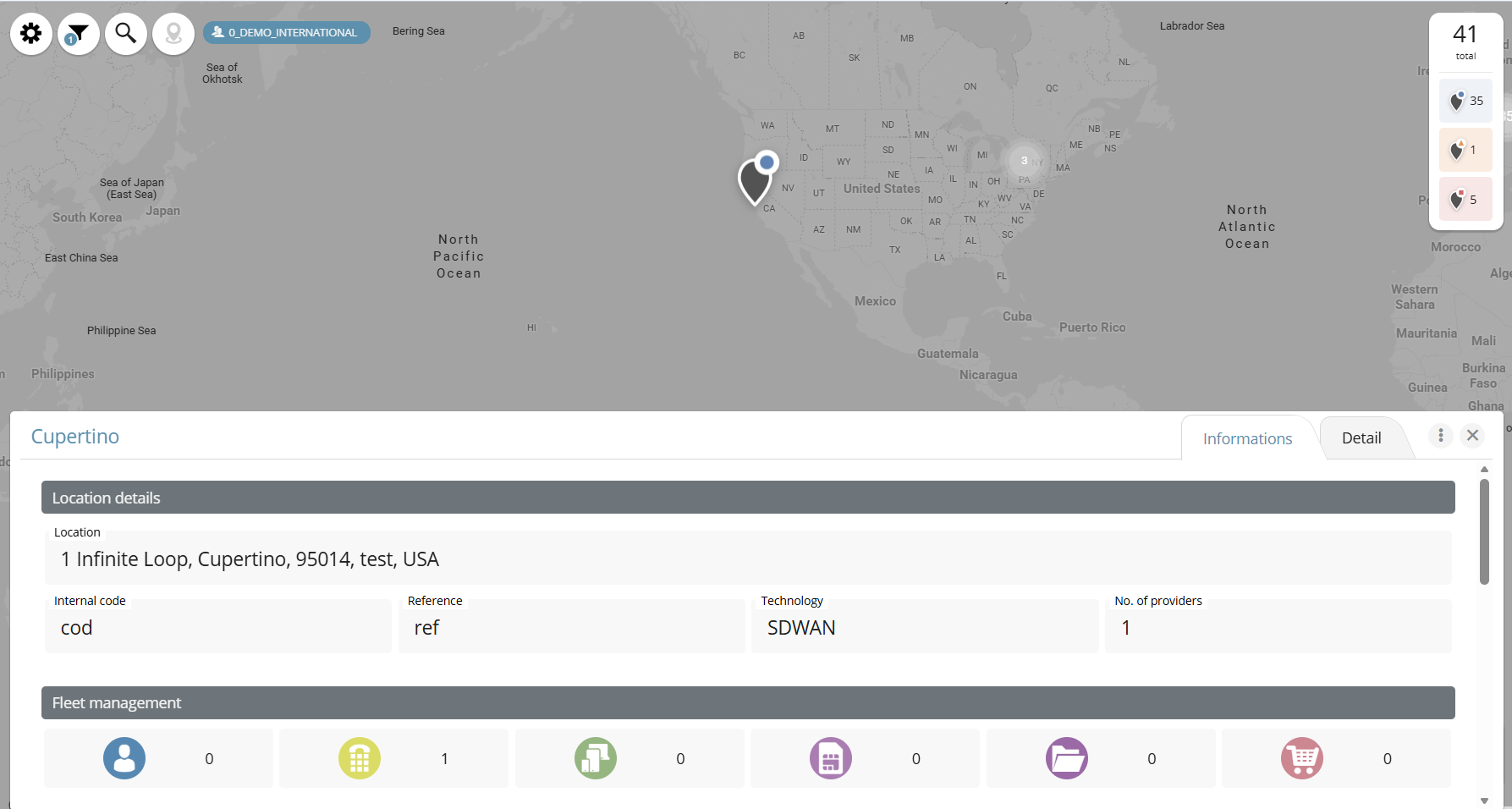
Task: Click the green mobile devices fleet icon
Action: pos(596,758)
